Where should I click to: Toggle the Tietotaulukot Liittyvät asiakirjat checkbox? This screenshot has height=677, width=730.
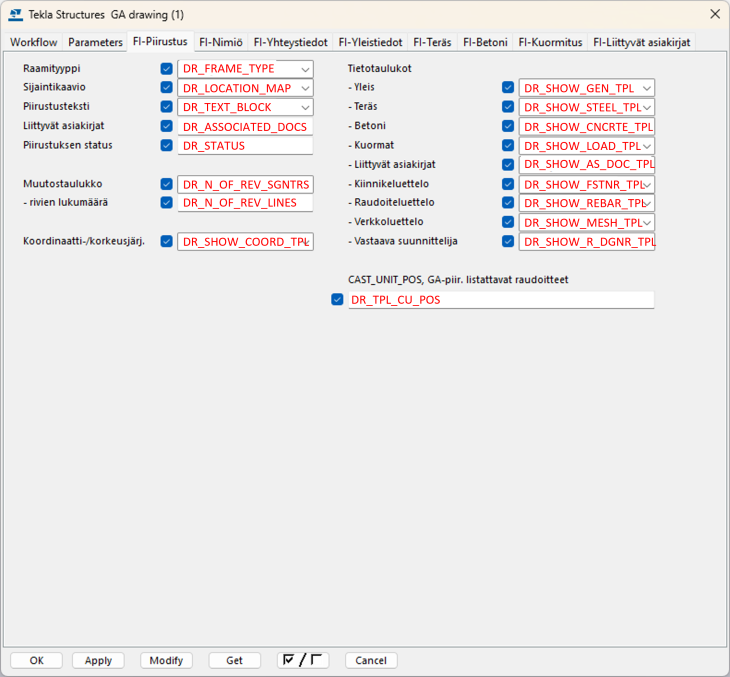point(508,164)
